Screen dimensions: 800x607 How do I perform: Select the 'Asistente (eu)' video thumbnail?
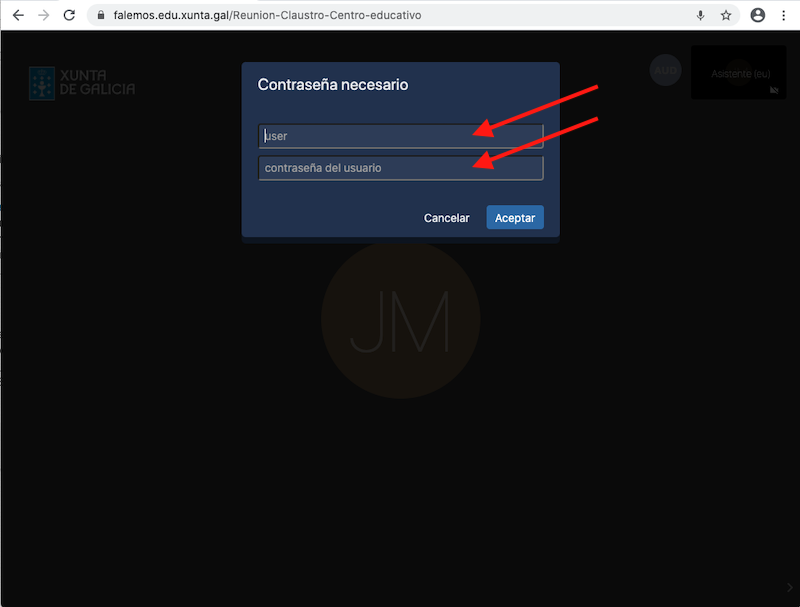pos(739,73)
